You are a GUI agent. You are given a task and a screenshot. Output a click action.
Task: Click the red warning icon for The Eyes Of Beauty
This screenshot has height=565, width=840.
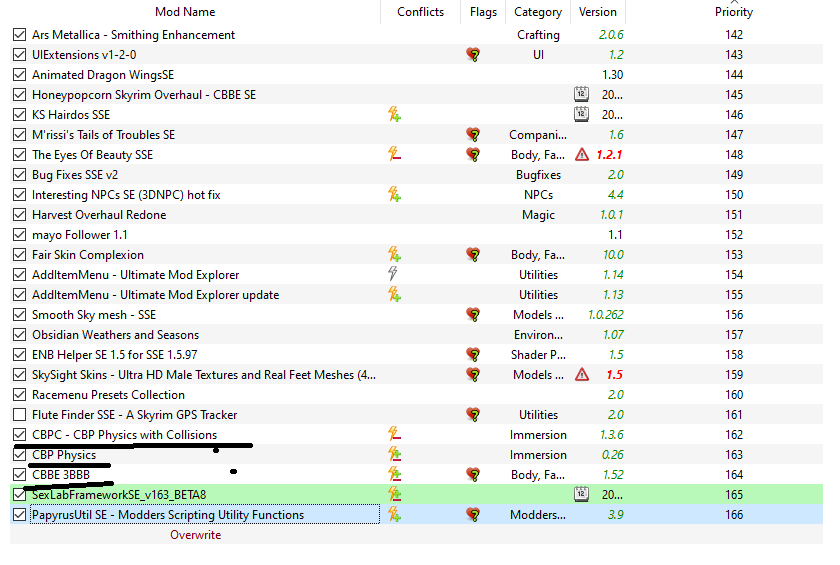click(582, 155)
